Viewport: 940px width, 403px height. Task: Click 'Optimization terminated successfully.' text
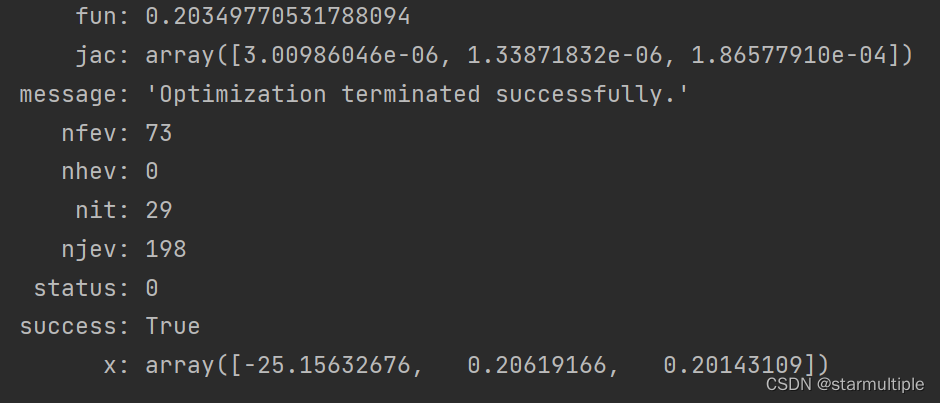(x=418, y=95)
